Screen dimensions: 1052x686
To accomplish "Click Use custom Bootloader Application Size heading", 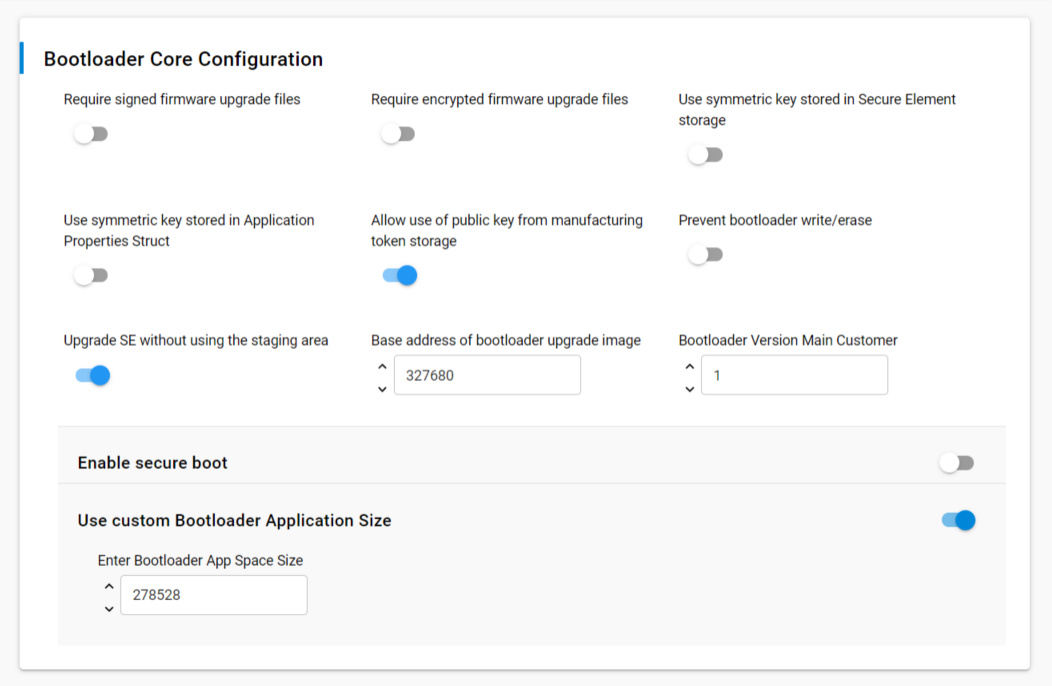I will [x=235, y=520].
